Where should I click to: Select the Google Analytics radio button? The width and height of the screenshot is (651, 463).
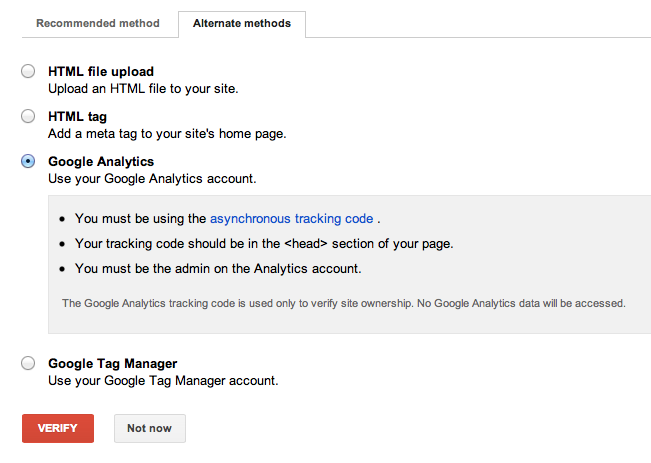point(28,161)
